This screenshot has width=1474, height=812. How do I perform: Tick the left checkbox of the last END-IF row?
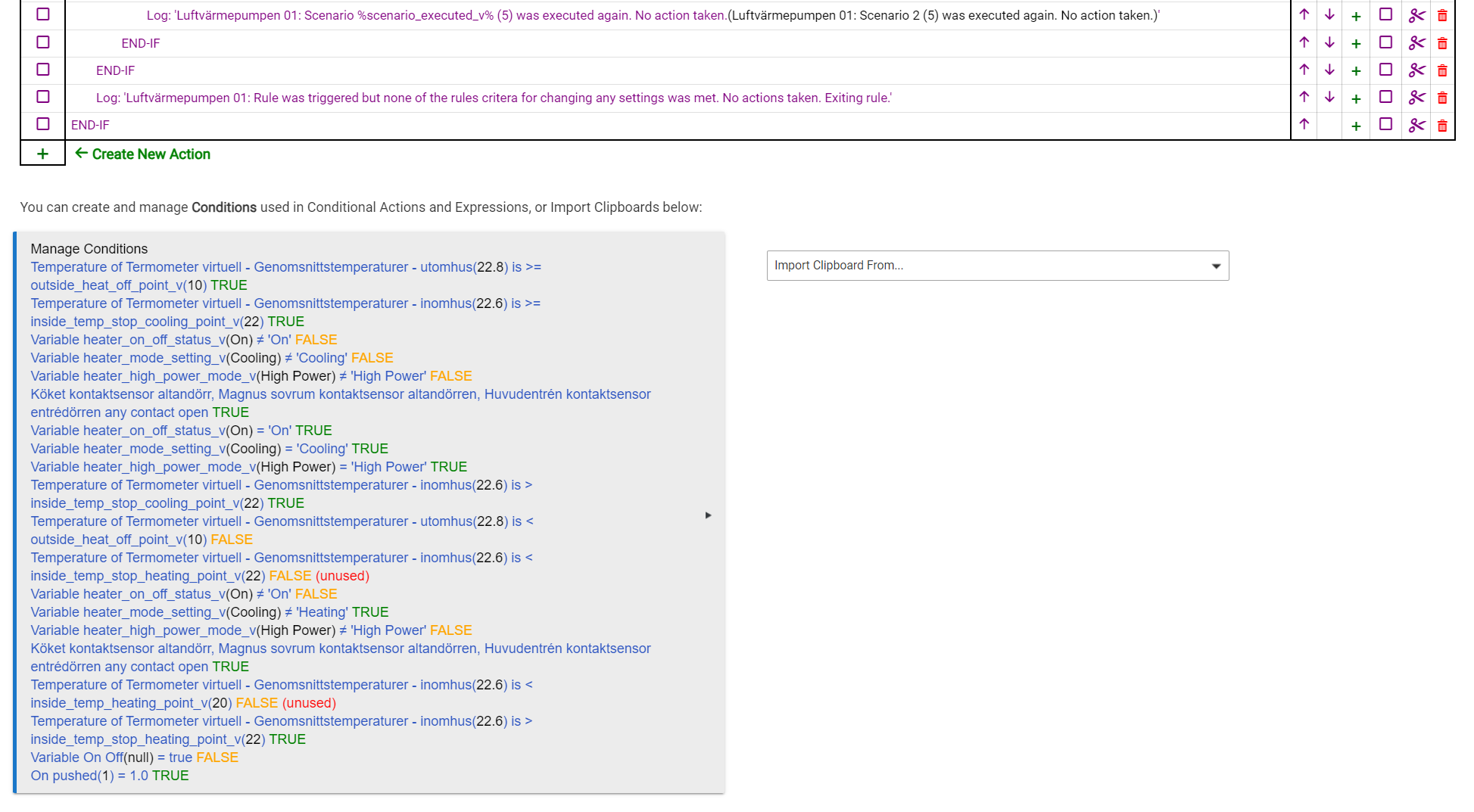tap(43, 124)
